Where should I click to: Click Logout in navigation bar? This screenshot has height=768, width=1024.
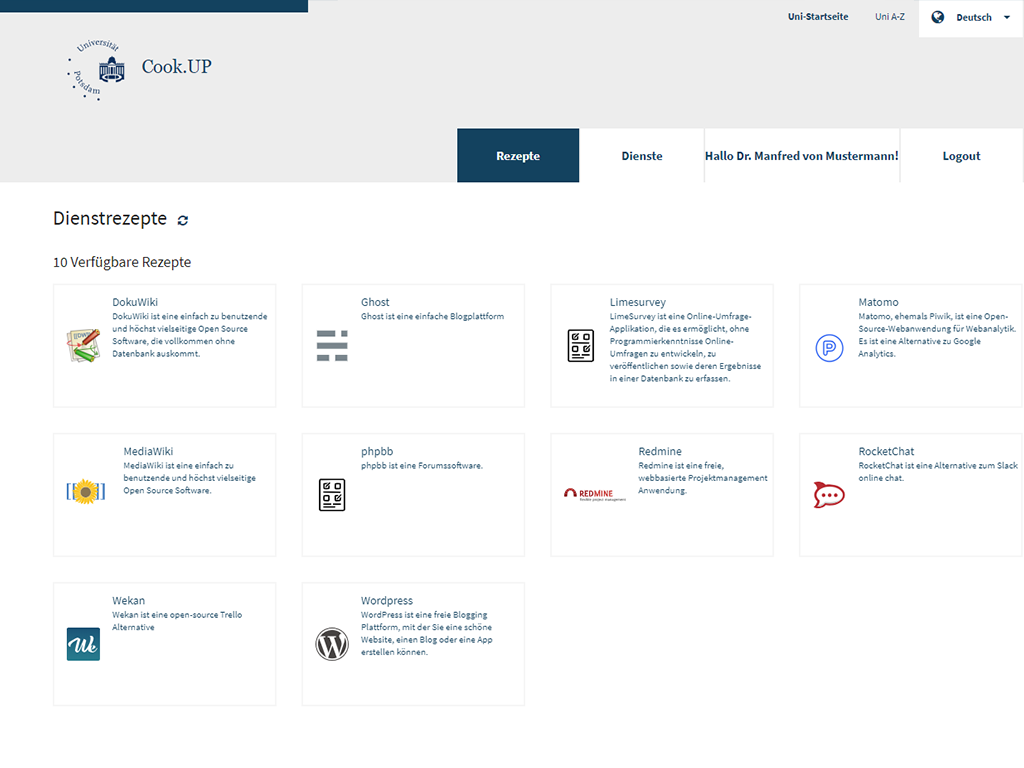pos(961,156)
